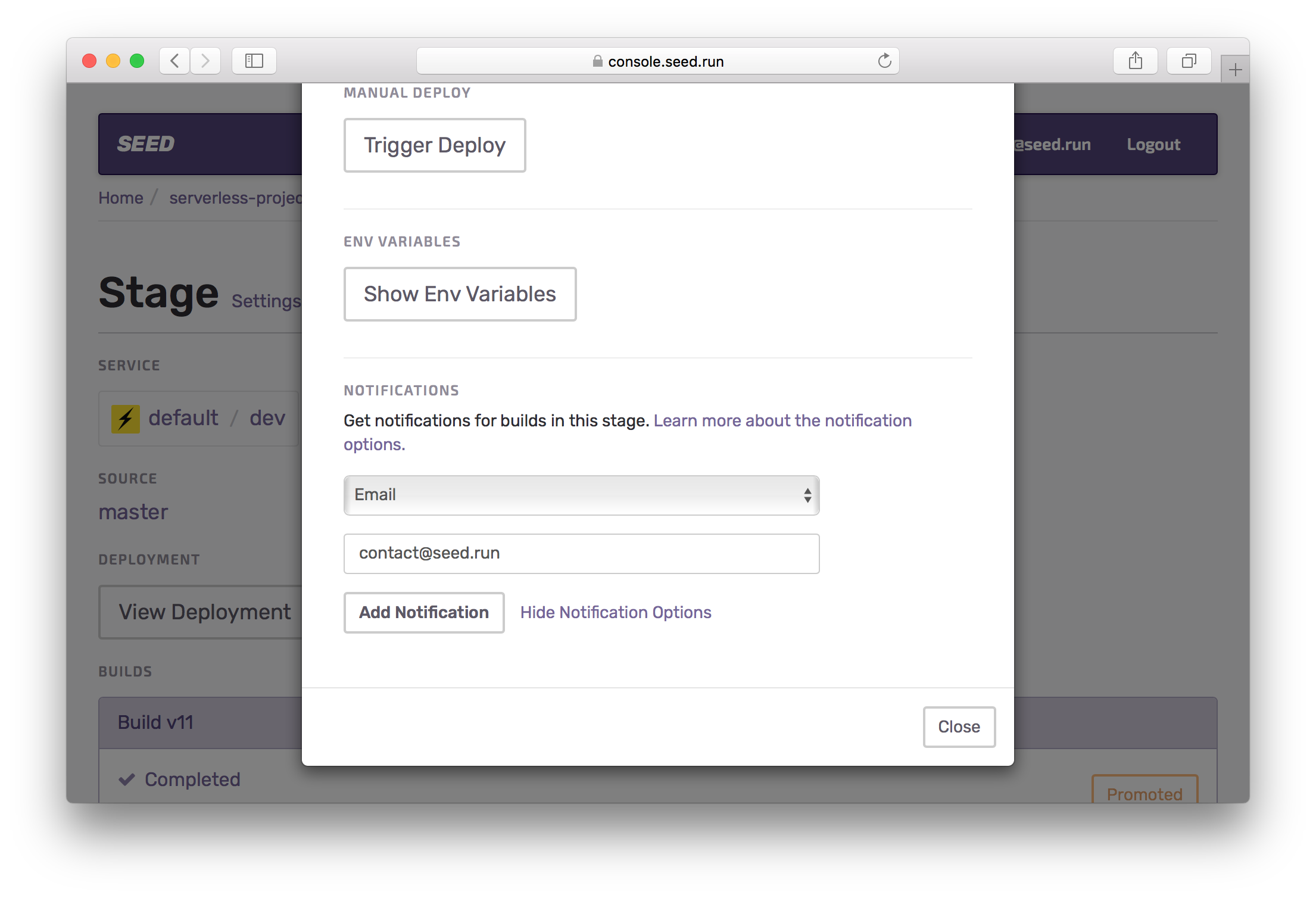Click the Home breadcrumb menu item

pyautogui.click(x=120, y=197)
